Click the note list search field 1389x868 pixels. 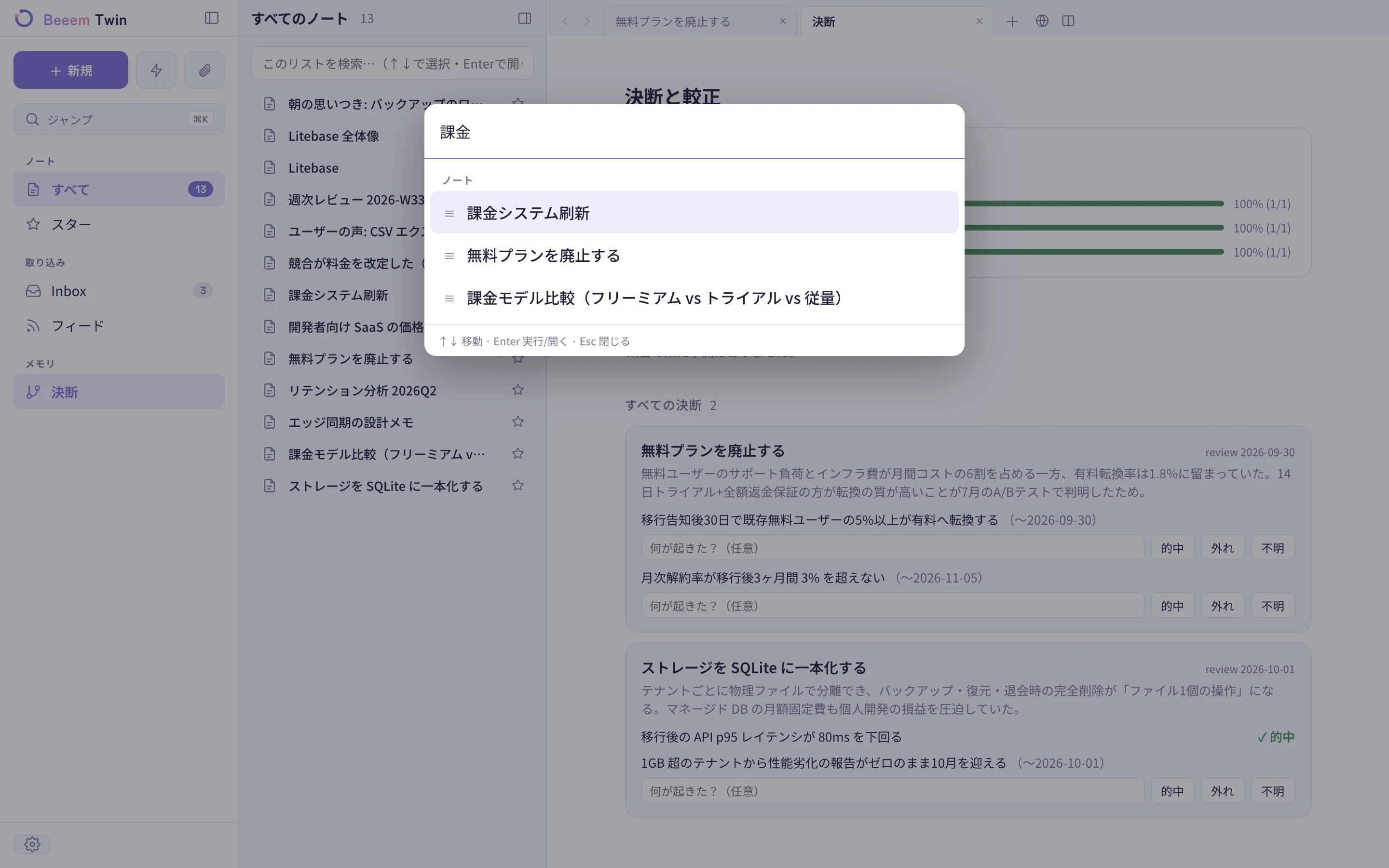(x=392, y=63)
